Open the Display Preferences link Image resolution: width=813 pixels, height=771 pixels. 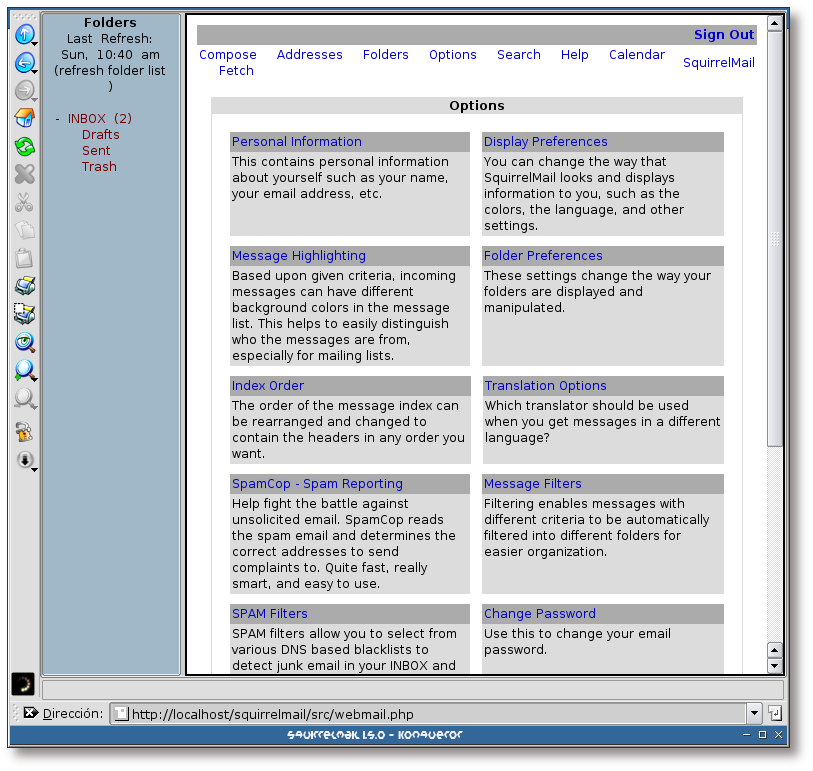click(x=545, y=142)
